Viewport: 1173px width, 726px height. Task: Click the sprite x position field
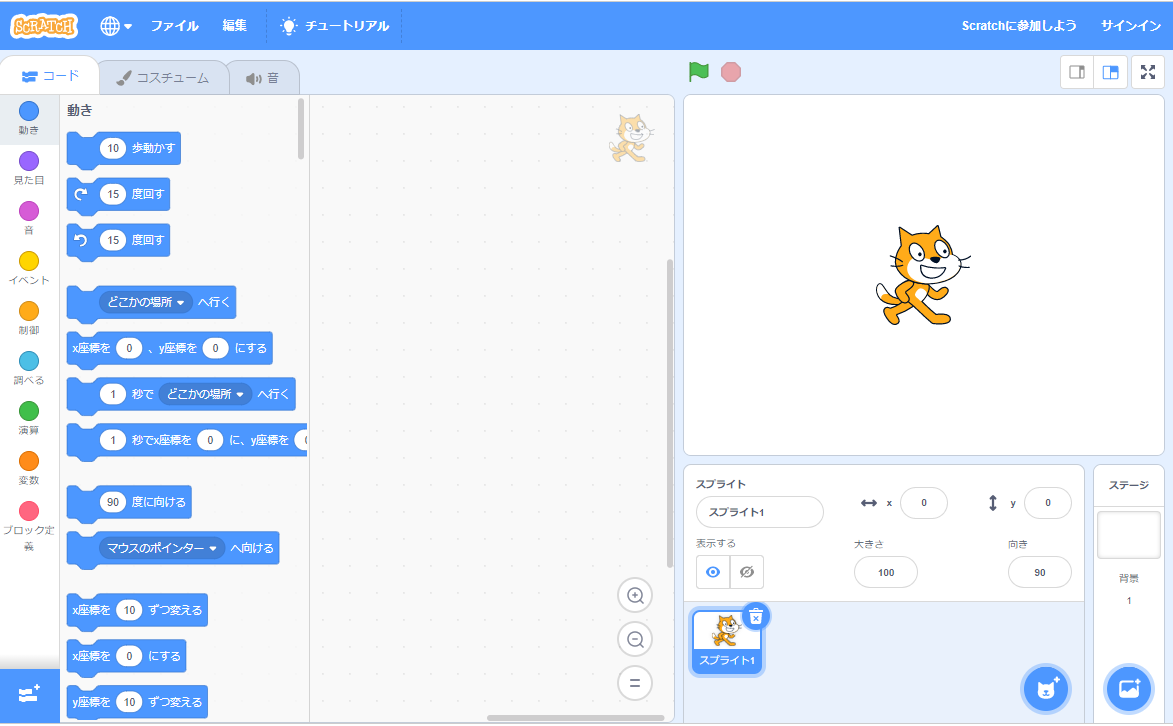pos(924,503)
